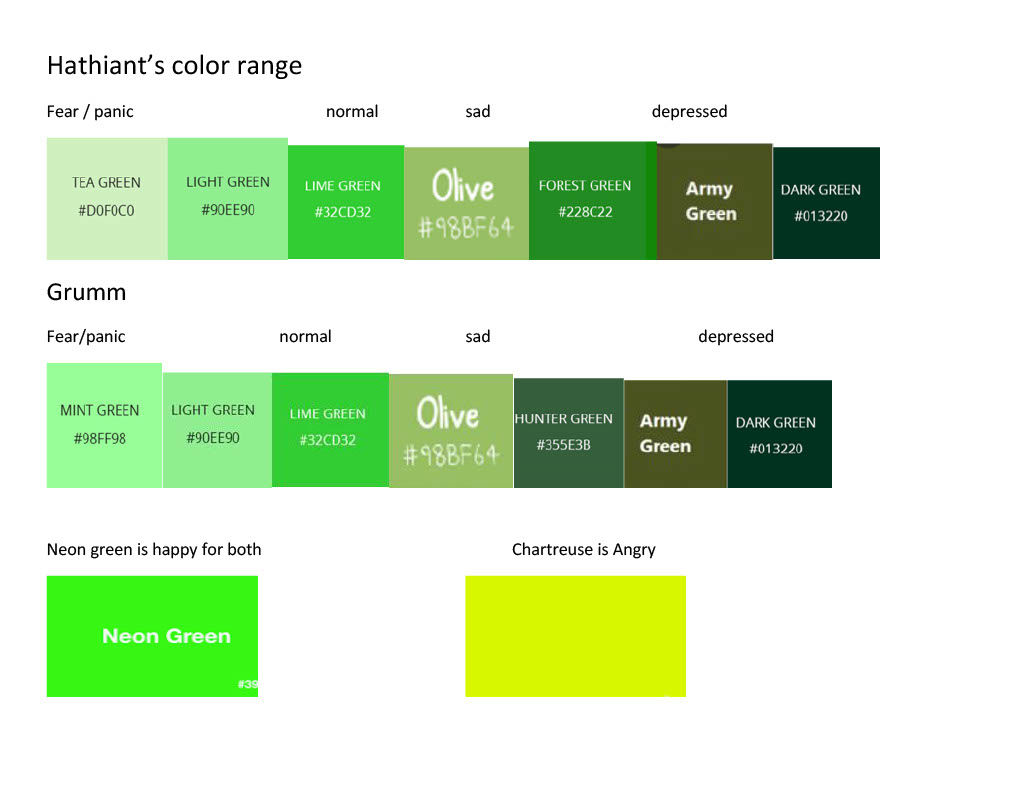Click the Neon Green rectangle

(152, 636)
